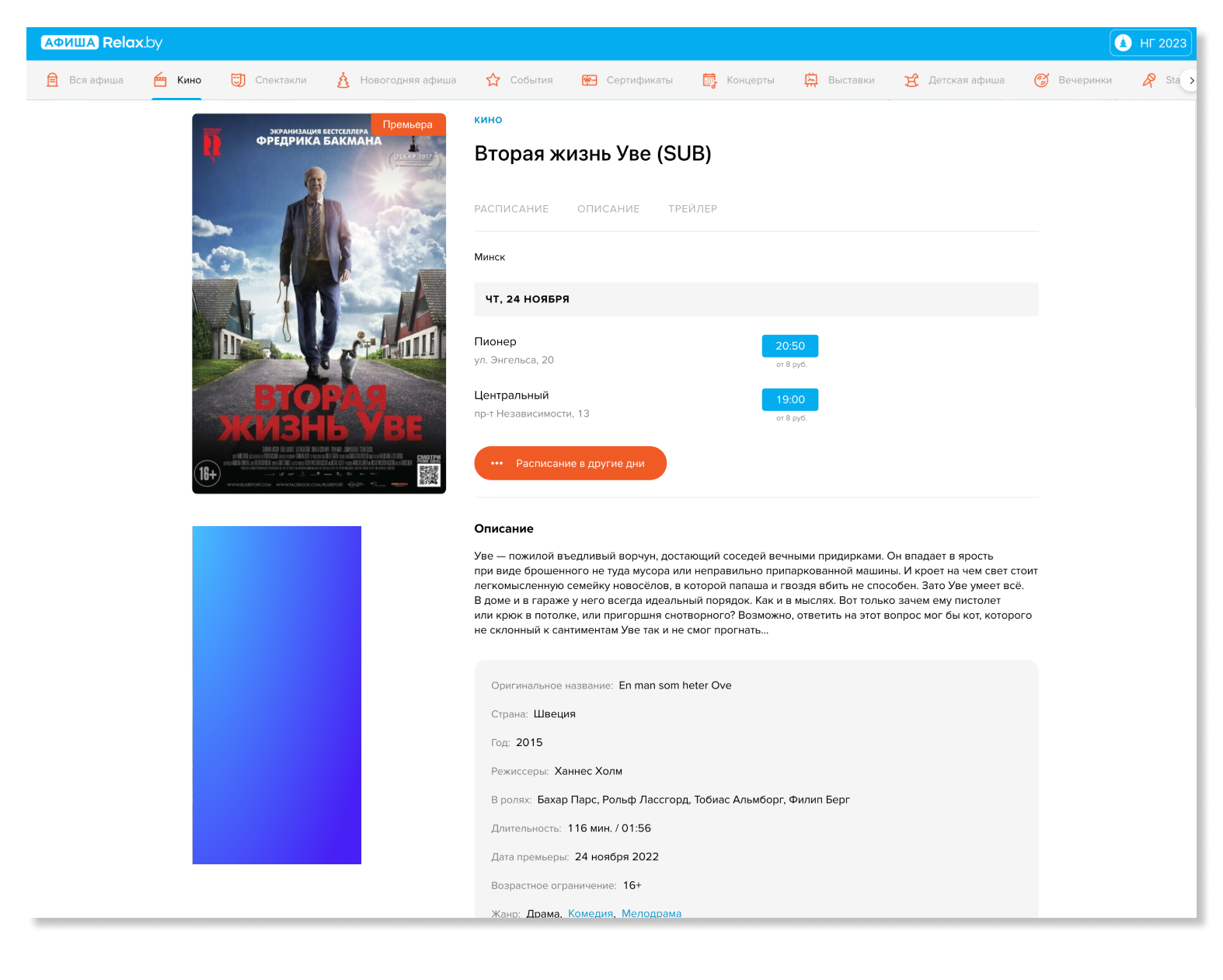Click the События star icon
1223x980 pixels.
pyautogui.click(x=493, y=80)
